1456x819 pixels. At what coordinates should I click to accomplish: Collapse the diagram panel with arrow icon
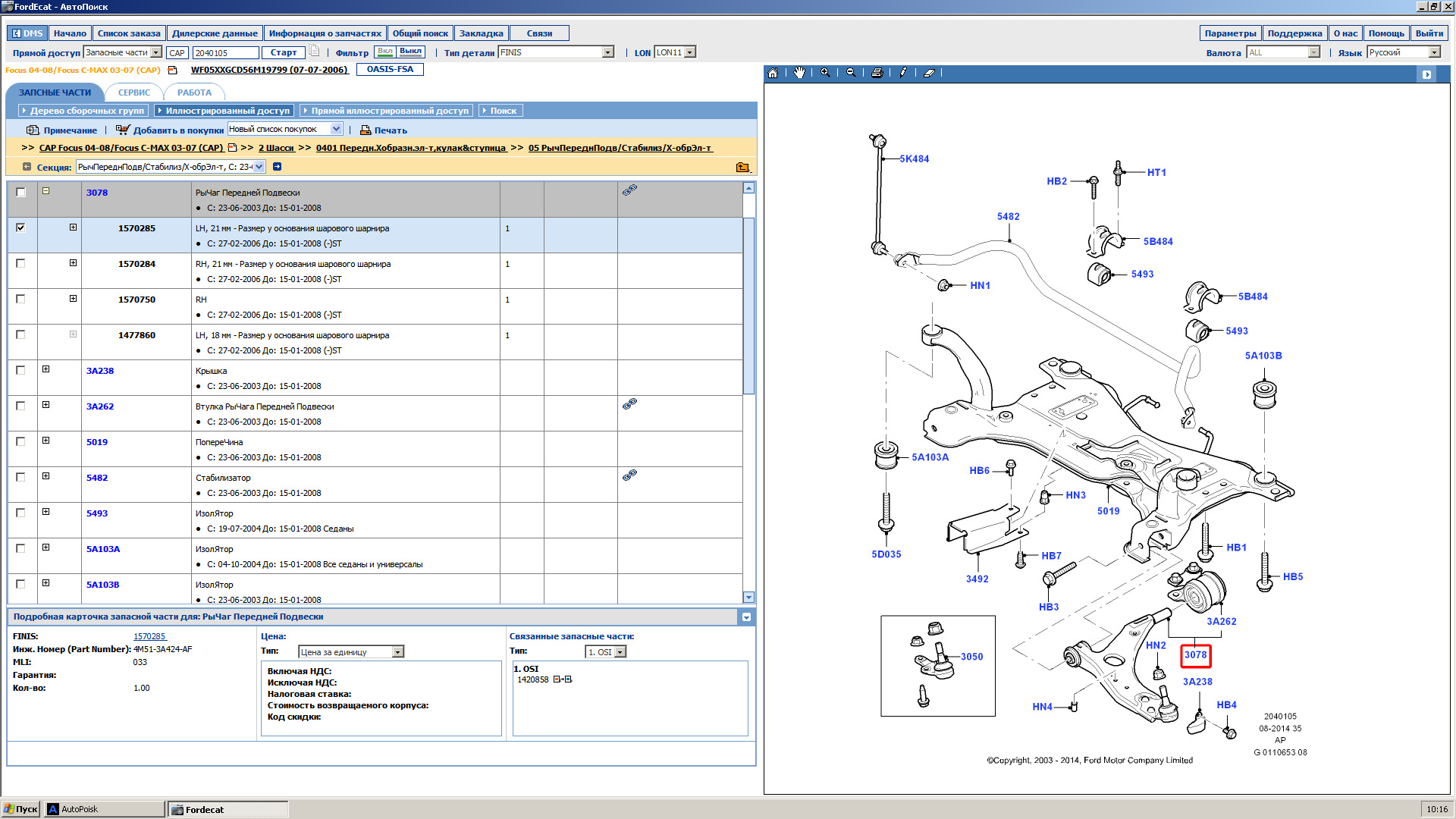[1426, 74]
